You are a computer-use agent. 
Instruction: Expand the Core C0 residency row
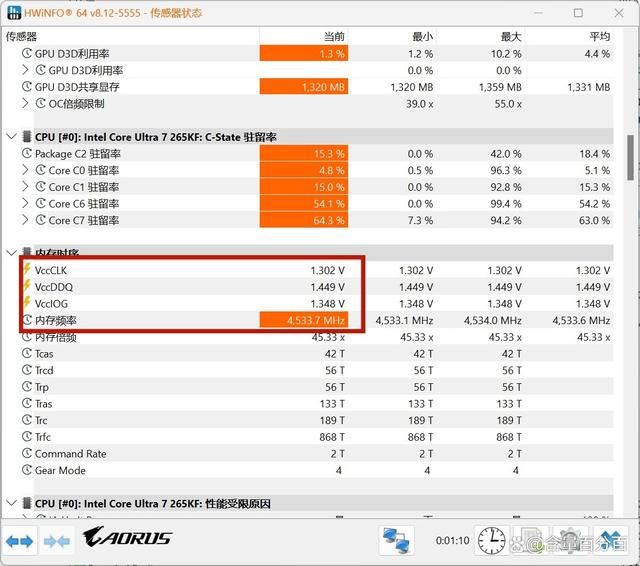(x=27, y=170)
